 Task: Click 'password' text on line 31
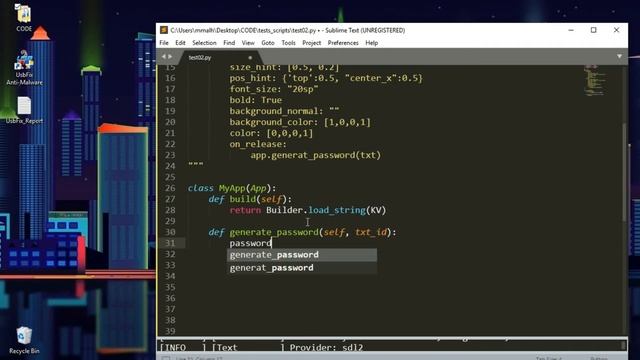coord(250,243)
